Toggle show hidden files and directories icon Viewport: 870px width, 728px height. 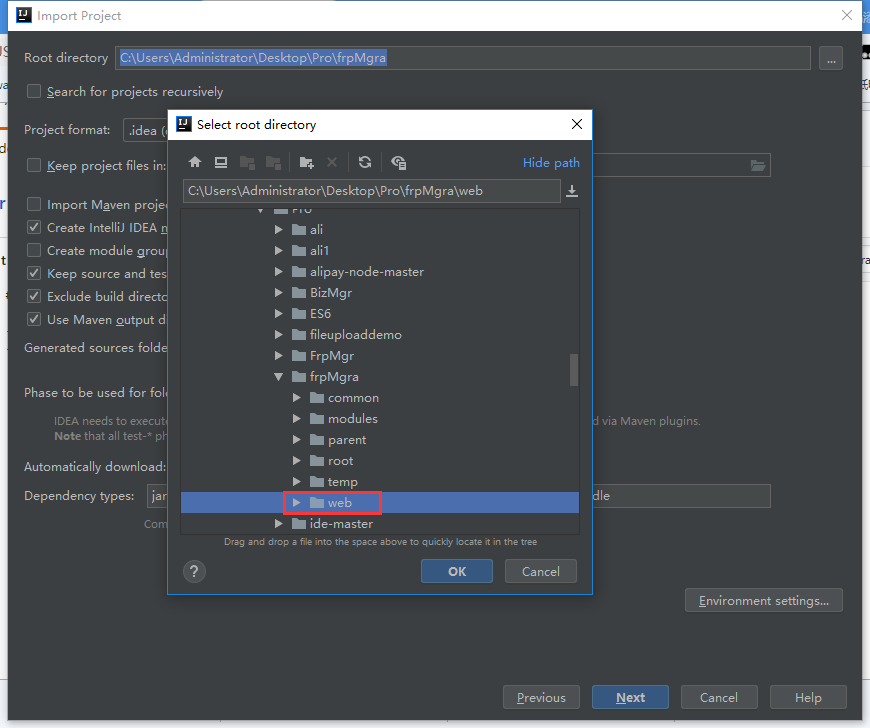coord(399,162)
